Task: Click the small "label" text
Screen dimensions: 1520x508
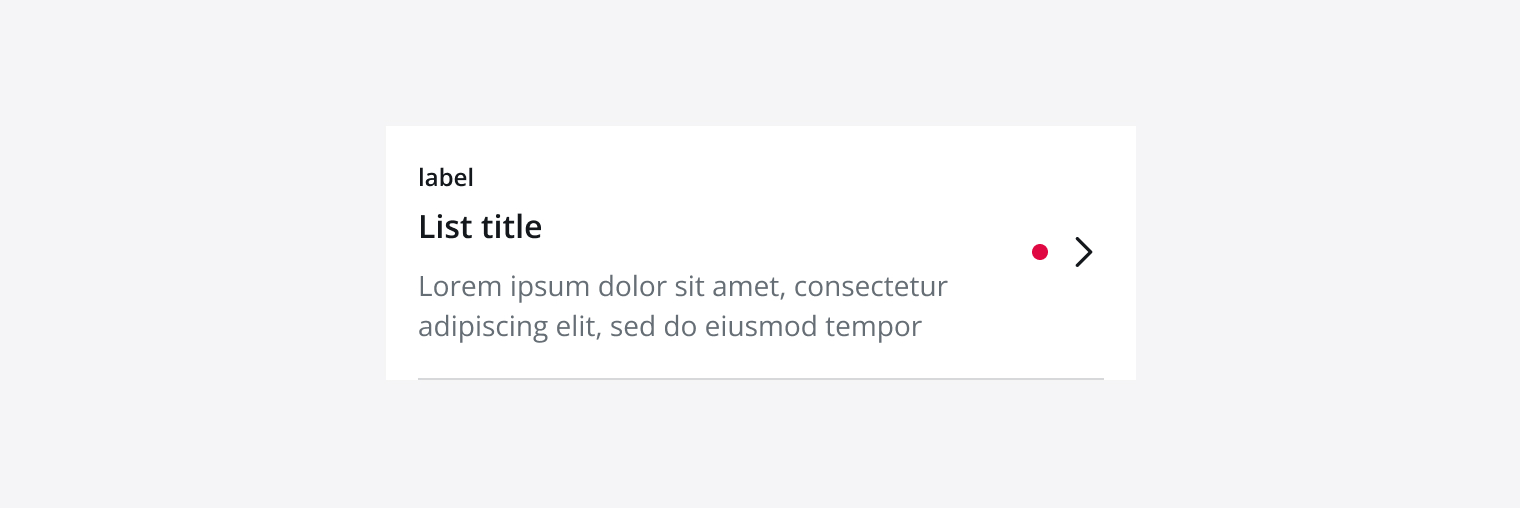Action: pos(446,178)
